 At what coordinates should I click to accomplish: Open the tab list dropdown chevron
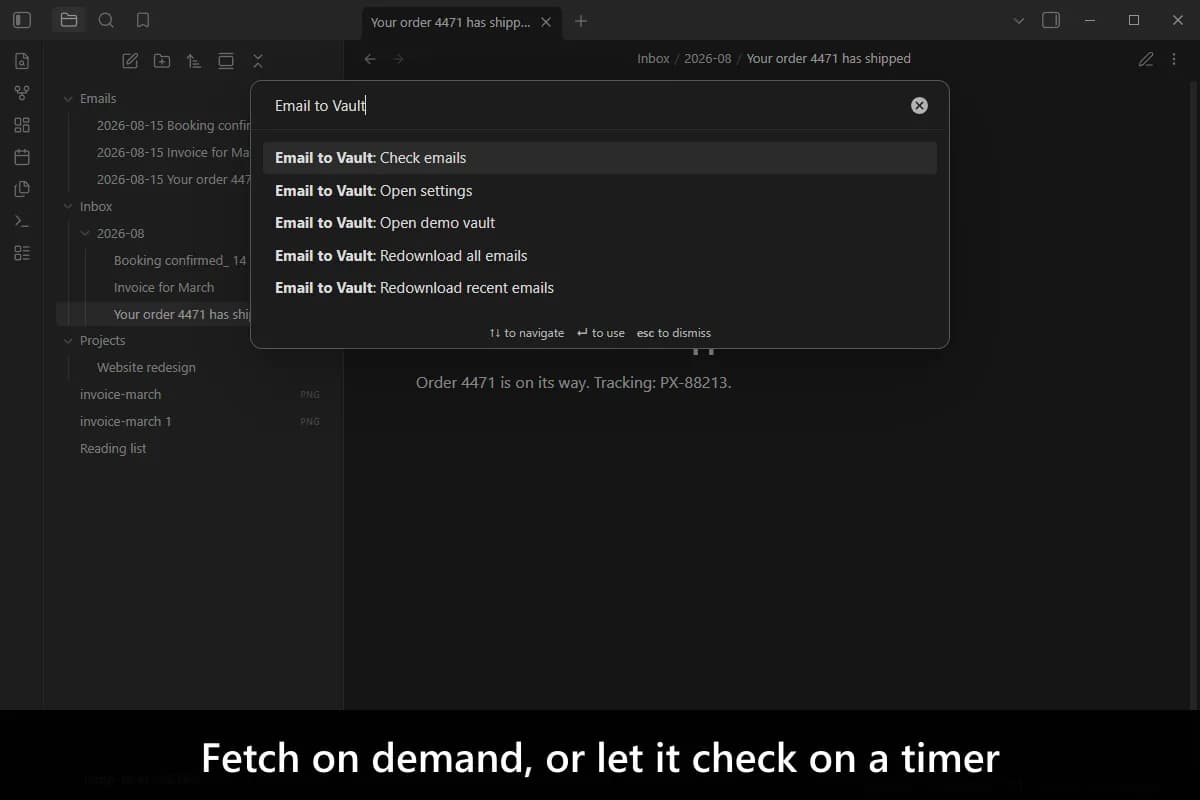point(1019,20)
